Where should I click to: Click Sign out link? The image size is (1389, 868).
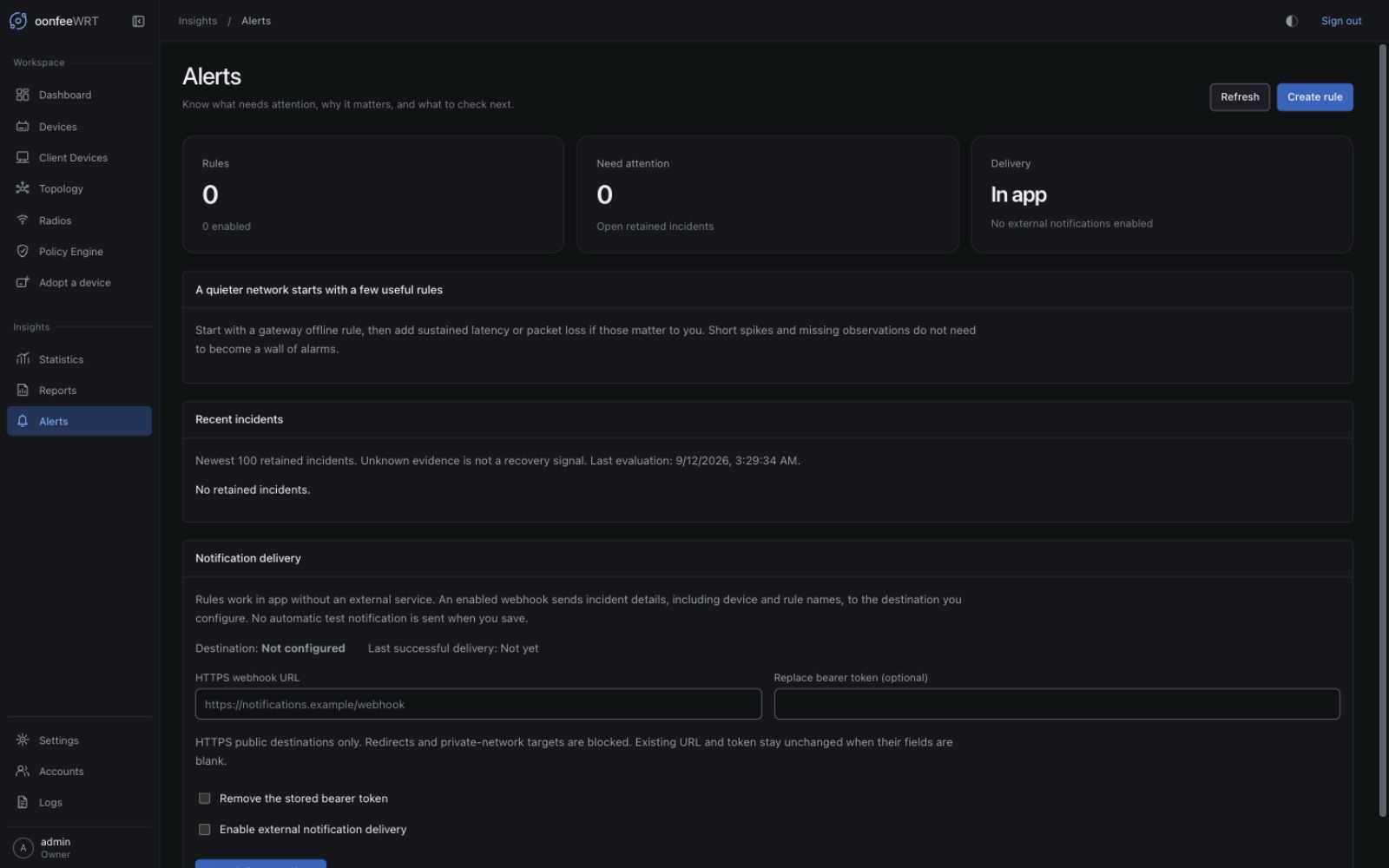pos(1341,21)
